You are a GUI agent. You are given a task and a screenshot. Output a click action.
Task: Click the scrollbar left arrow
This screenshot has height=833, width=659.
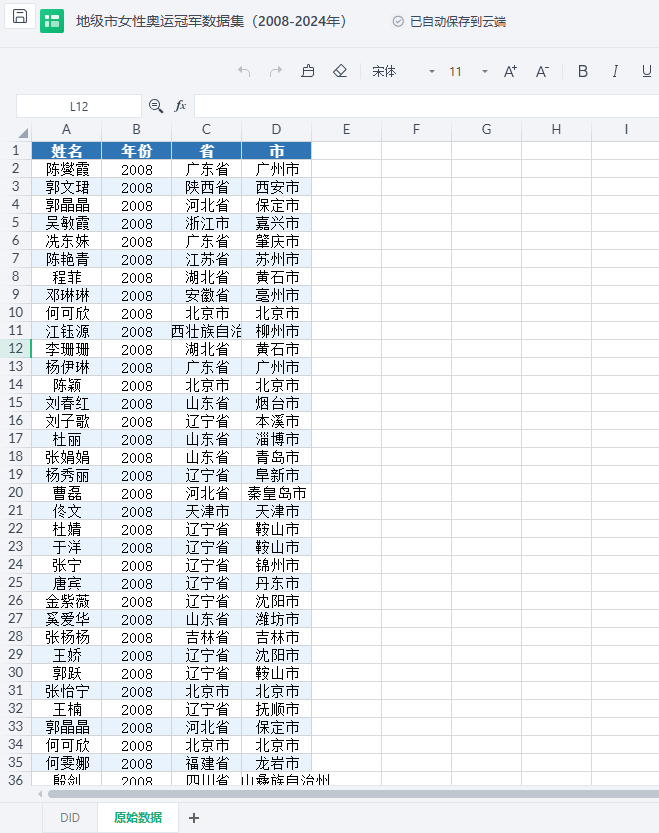tap(40, 794)
